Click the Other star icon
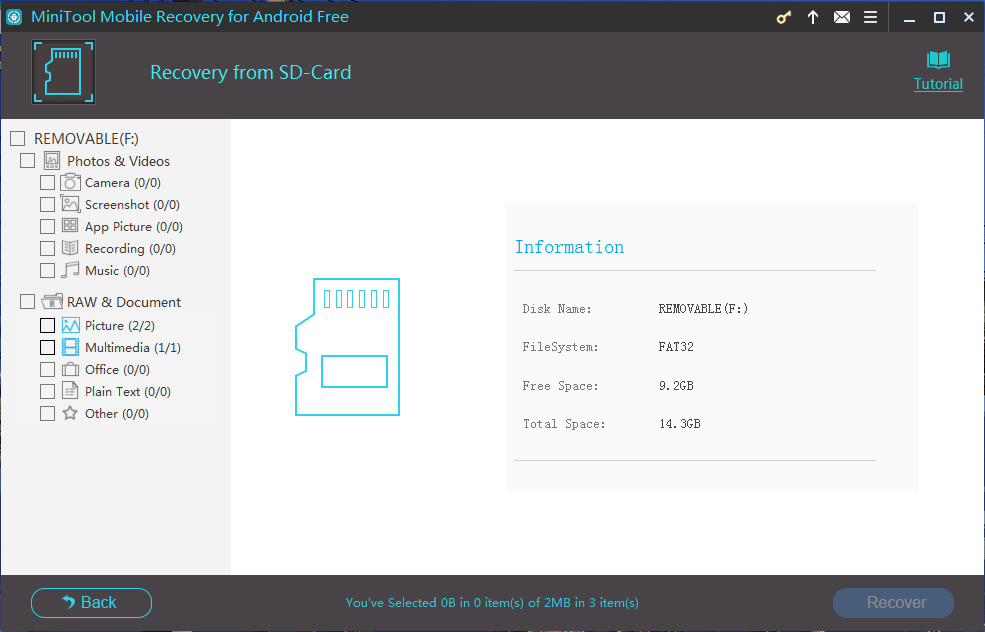 (x=70, y=413)
